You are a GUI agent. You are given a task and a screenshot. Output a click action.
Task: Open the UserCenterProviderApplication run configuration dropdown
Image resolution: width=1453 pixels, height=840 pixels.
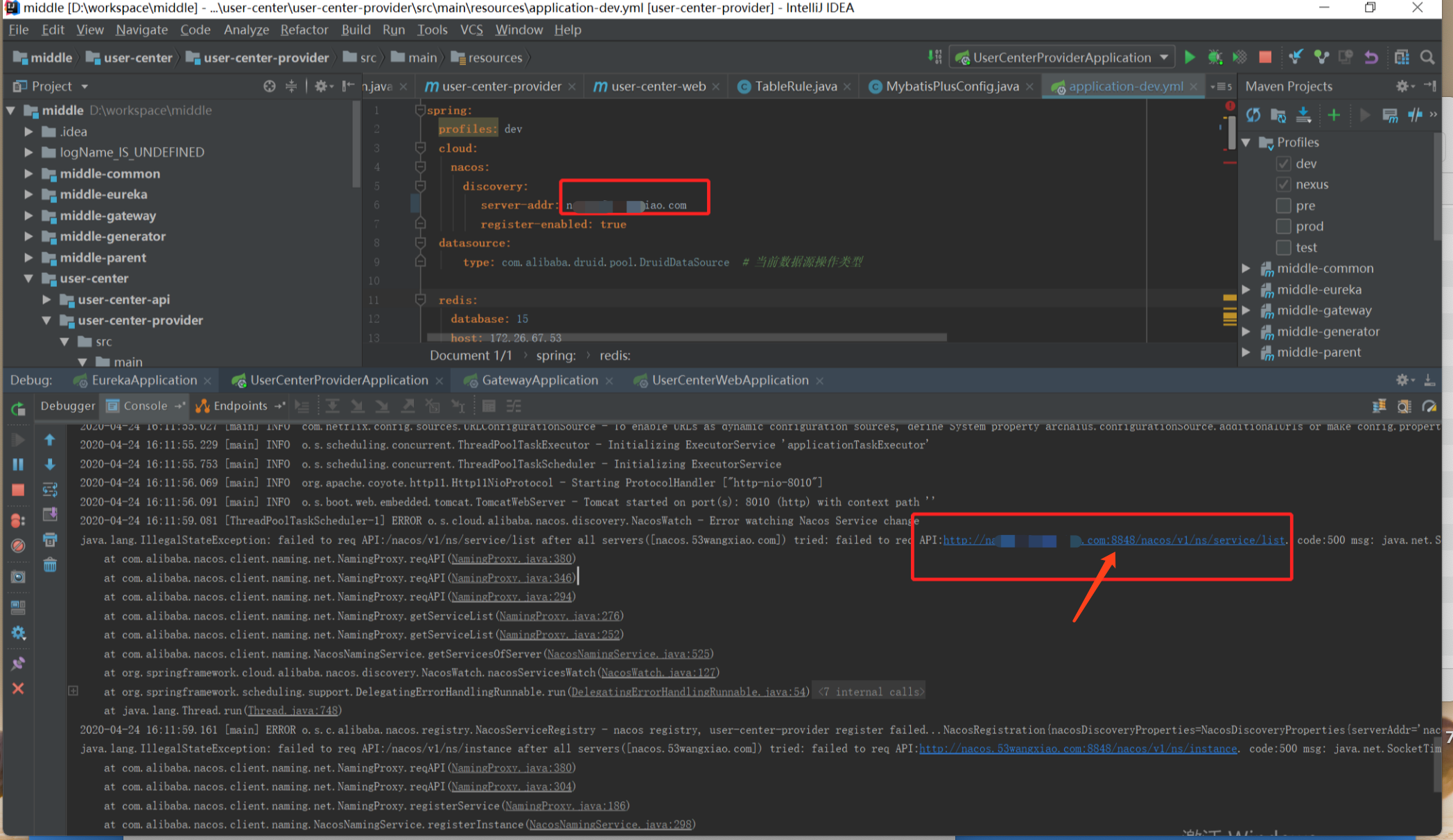pyautogui.click(x=1164, y=58)
